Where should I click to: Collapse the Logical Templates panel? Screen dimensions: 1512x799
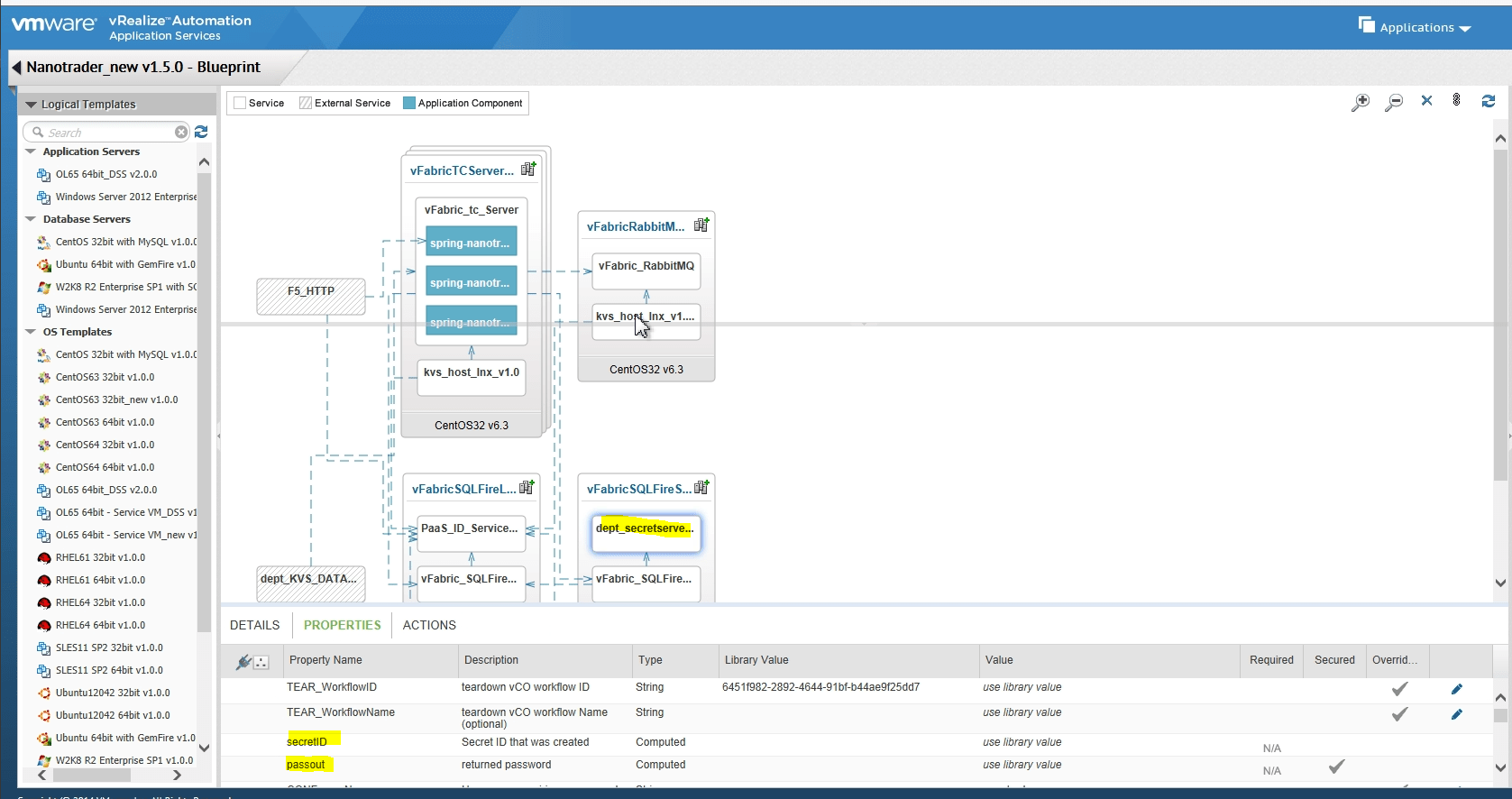tap(31, 105)
